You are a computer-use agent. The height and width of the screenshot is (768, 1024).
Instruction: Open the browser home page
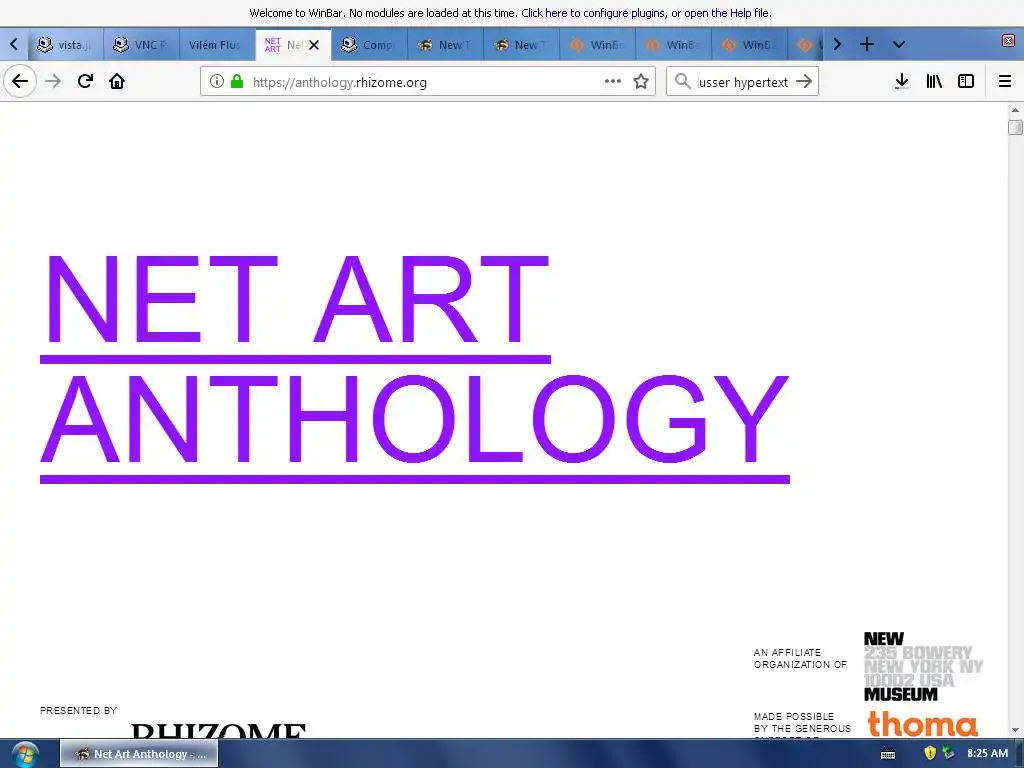tap(117, 81)
